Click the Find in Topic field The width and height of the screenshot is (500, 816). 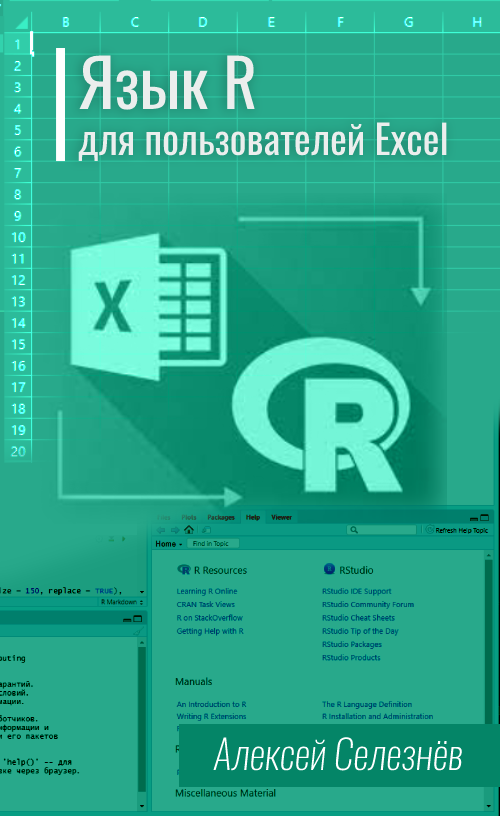point(212,543)
